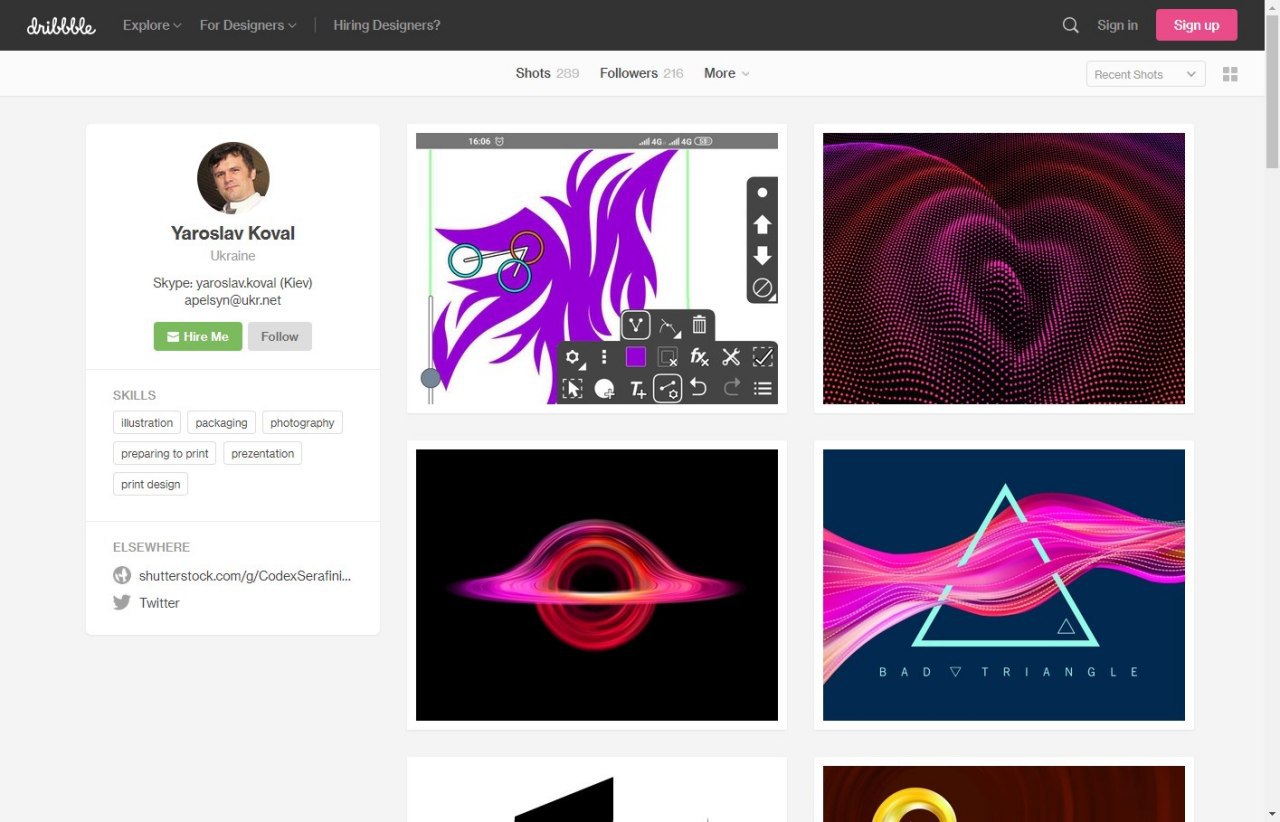Open the dotted heart wave shot
The image size is (1280, 822).
[1004, 268]
